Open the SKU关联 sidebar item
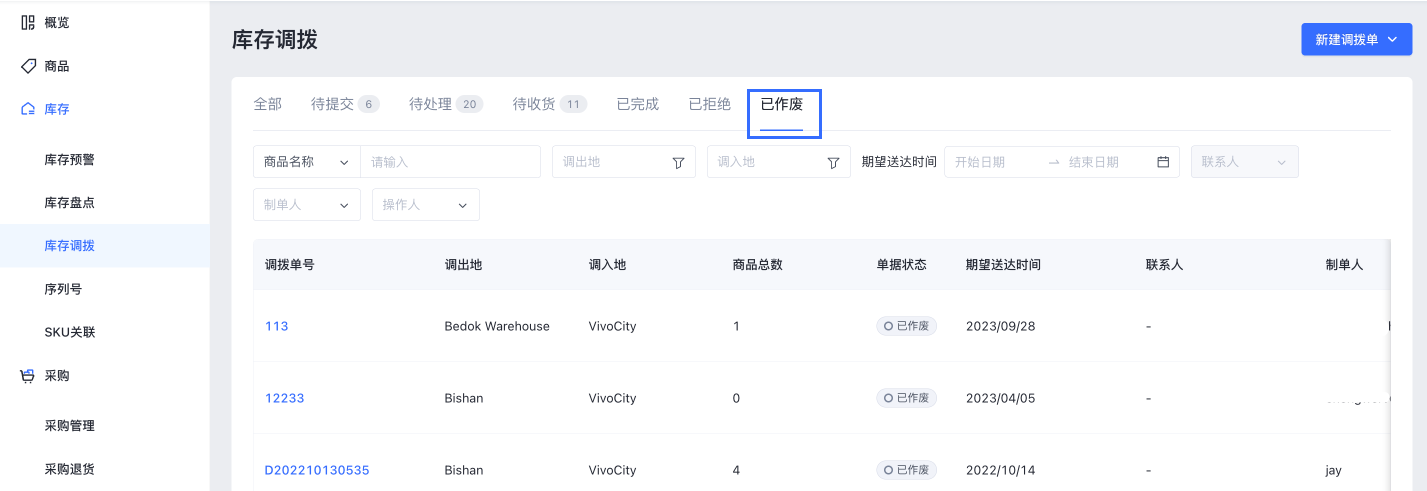 click(70, 332)
